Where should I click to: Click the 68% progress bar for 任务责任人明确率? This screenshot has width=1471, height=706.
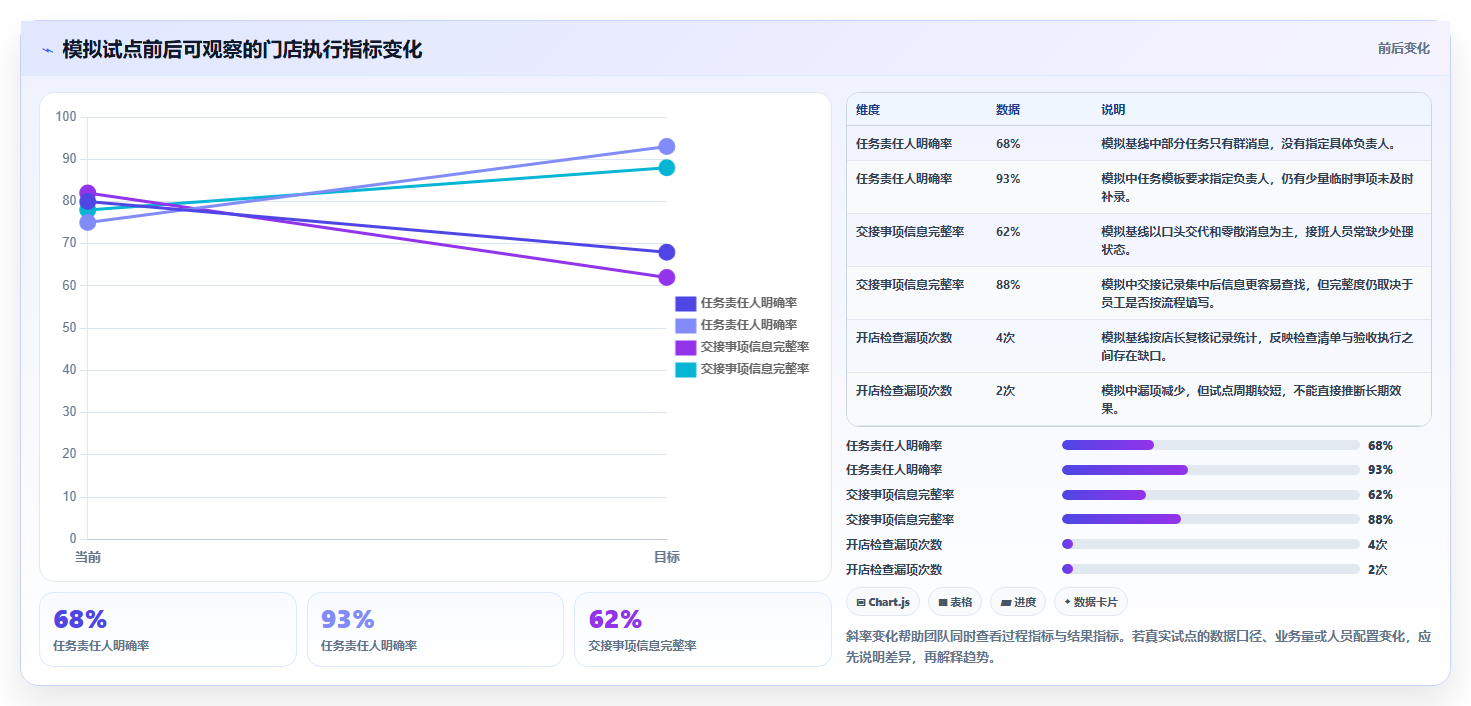(1211, 445)
